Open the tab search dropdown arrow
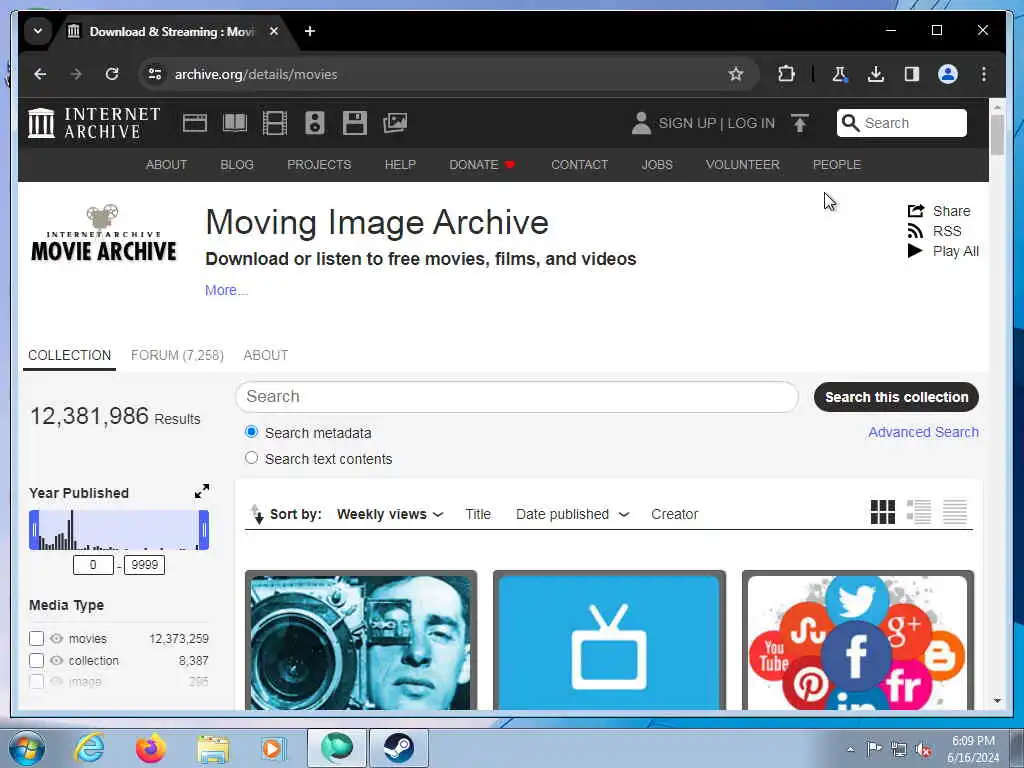 38,31
